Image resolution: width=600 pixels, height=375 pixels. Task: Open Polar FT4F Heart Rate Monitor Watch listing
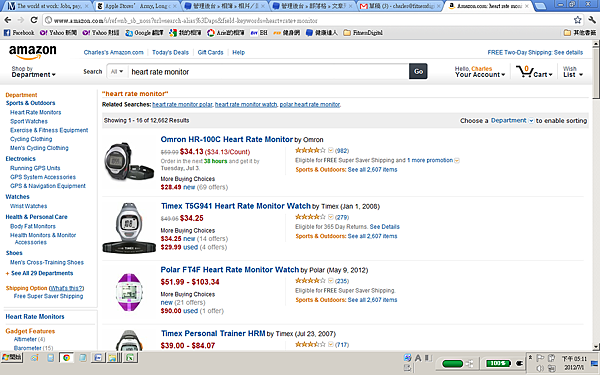[x=230, y=269]
